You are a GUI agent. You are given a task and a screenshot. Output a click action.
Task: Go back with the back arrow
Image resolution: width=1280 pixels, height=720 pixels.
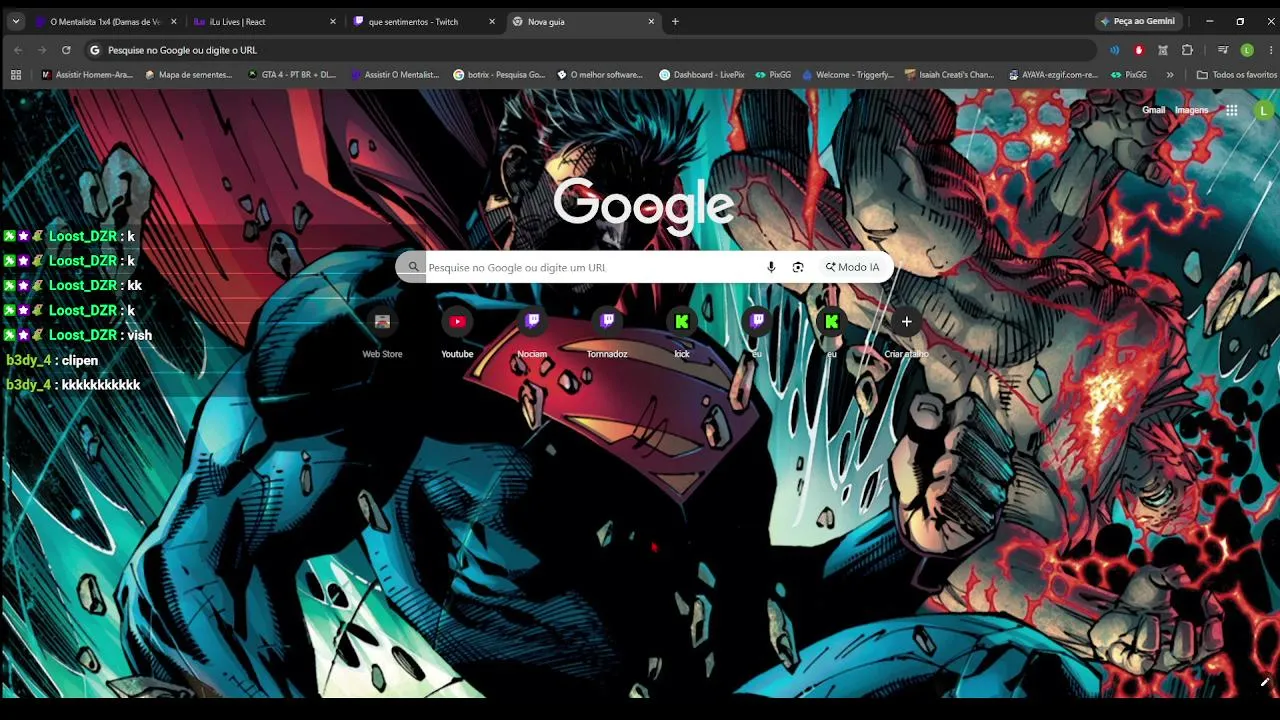pos(18,50)
